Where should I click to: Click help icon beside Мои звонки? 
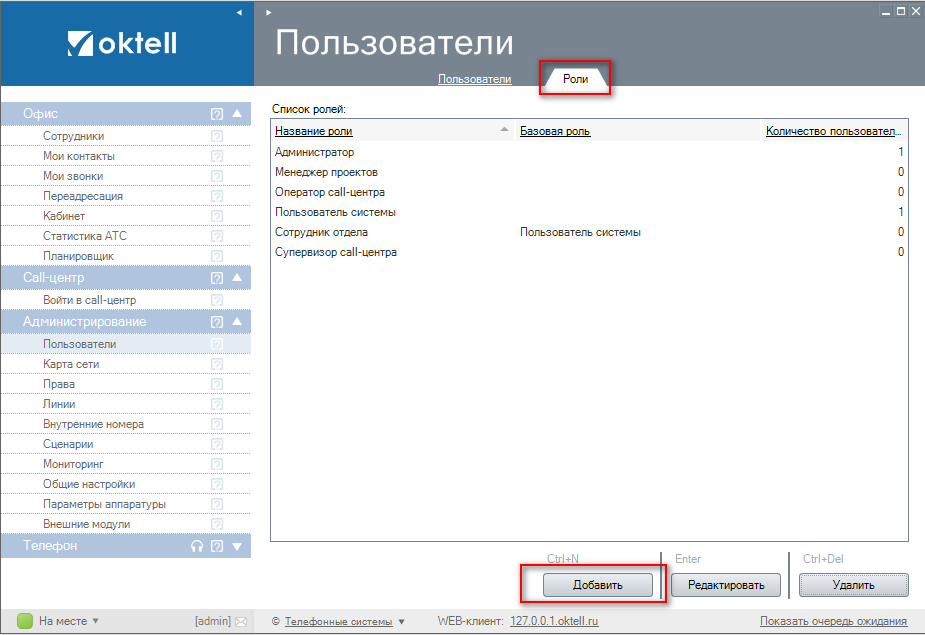coord(216,176)
